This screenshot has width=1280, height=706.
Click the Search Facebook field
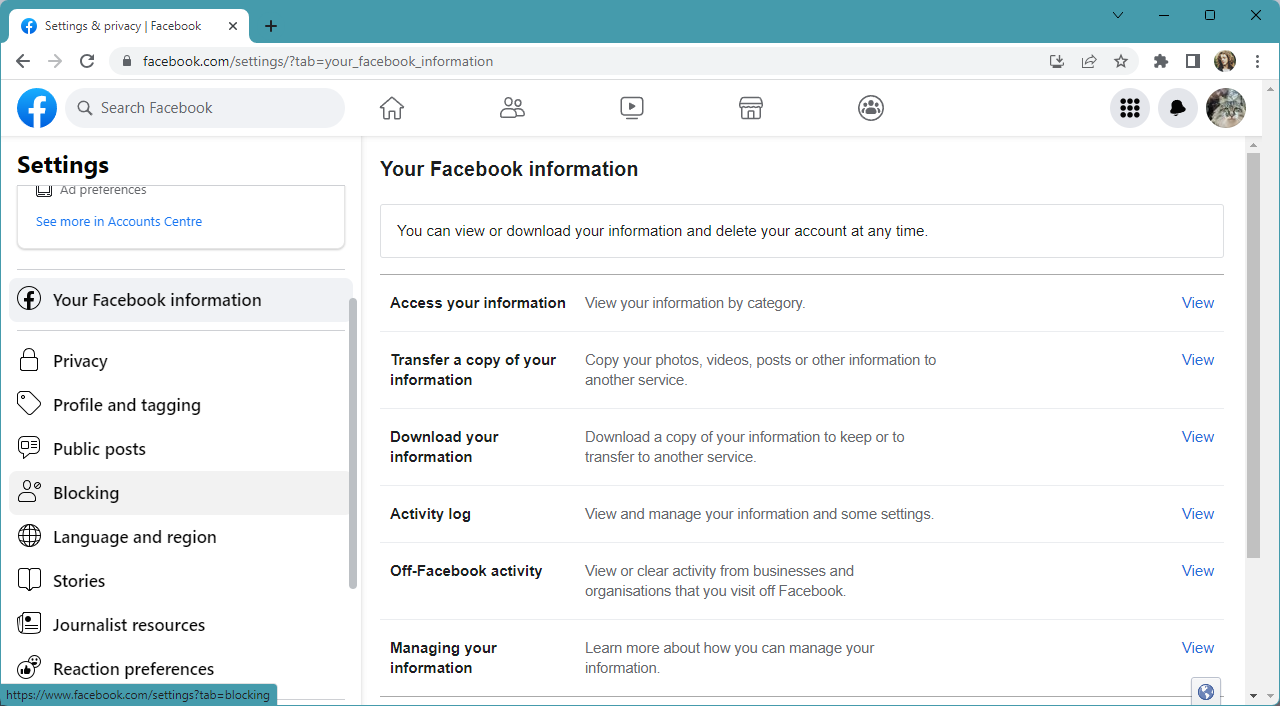tap(205, 107)
